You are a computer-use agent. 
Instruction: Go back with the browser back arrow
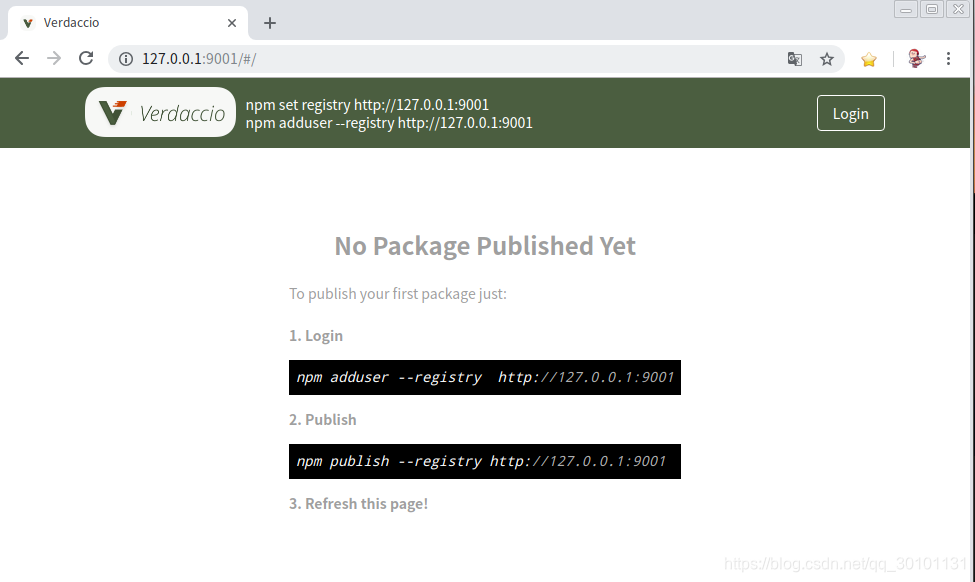coord(22,58)
